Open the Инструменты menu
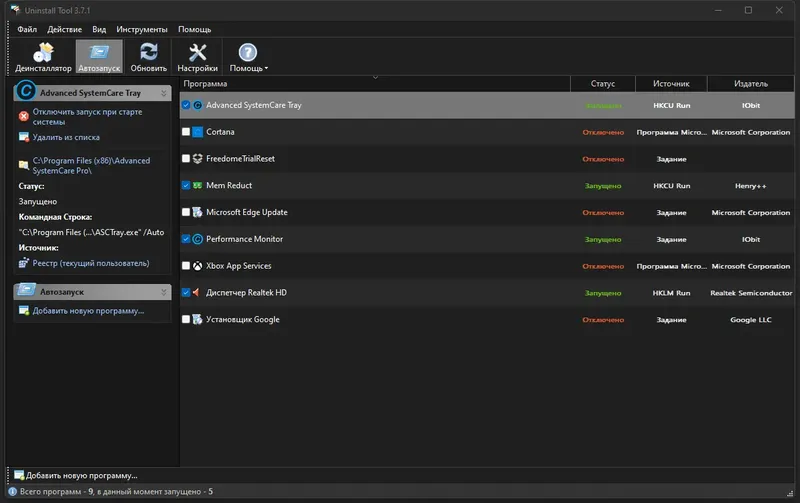This screenshot has width=800, height=503. pos(142,30)
